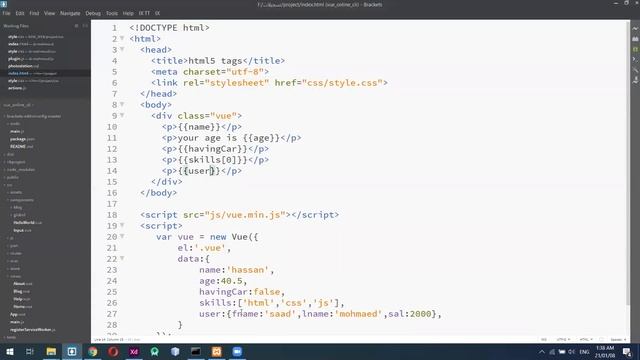Open Help.vue in the views folder
Image resolution: width=640 pixels, height=360 pixels.
[21, 299]
